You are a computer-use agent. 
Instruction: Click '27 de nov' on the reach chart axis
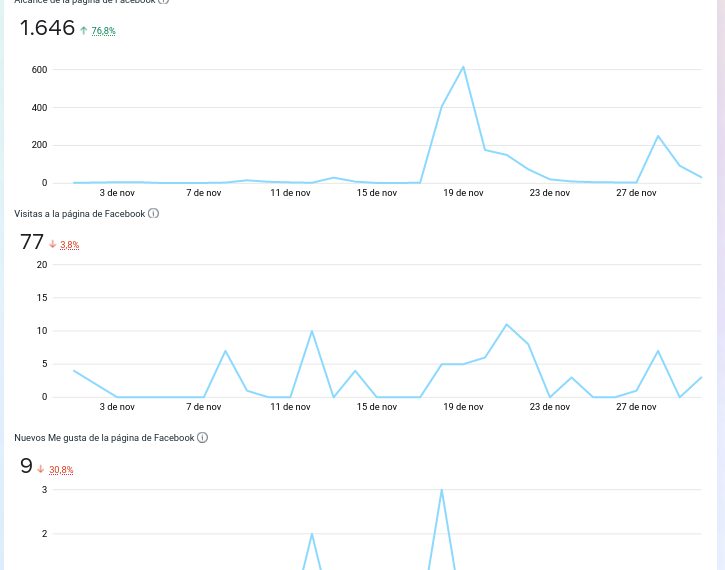[636, 193]
